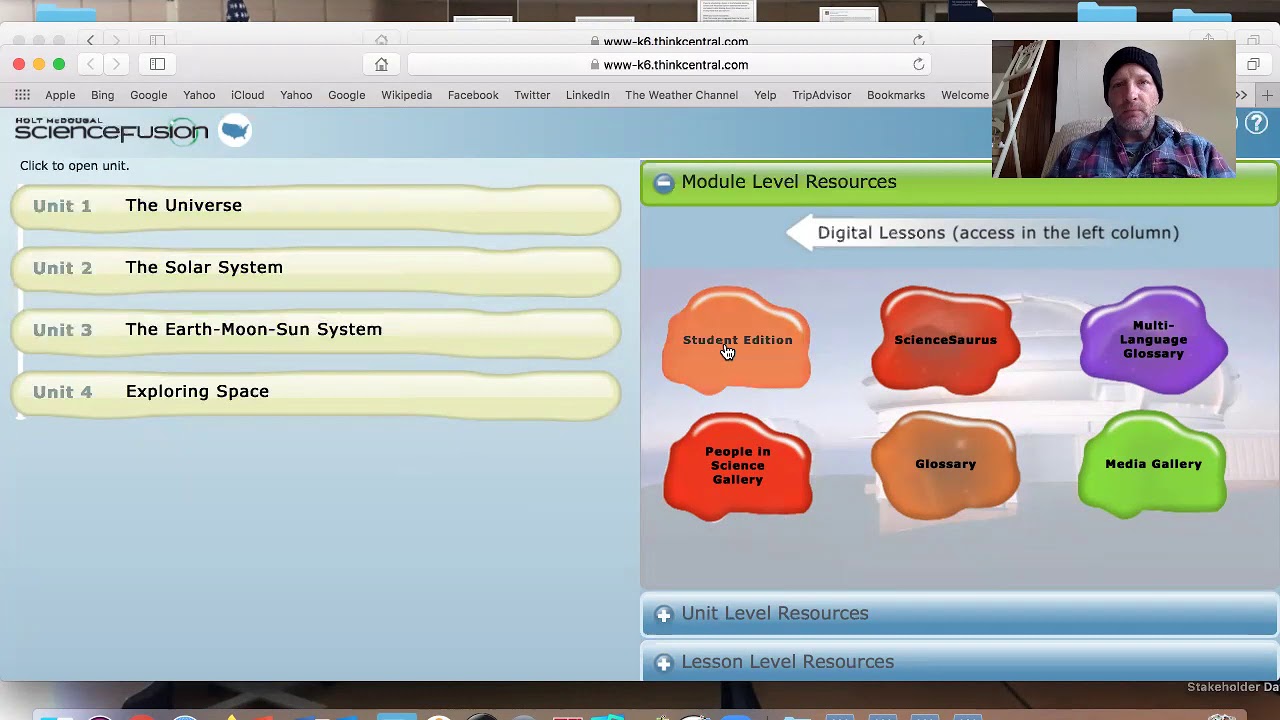
Task: Click the Safari address bar
Action: 670,64
